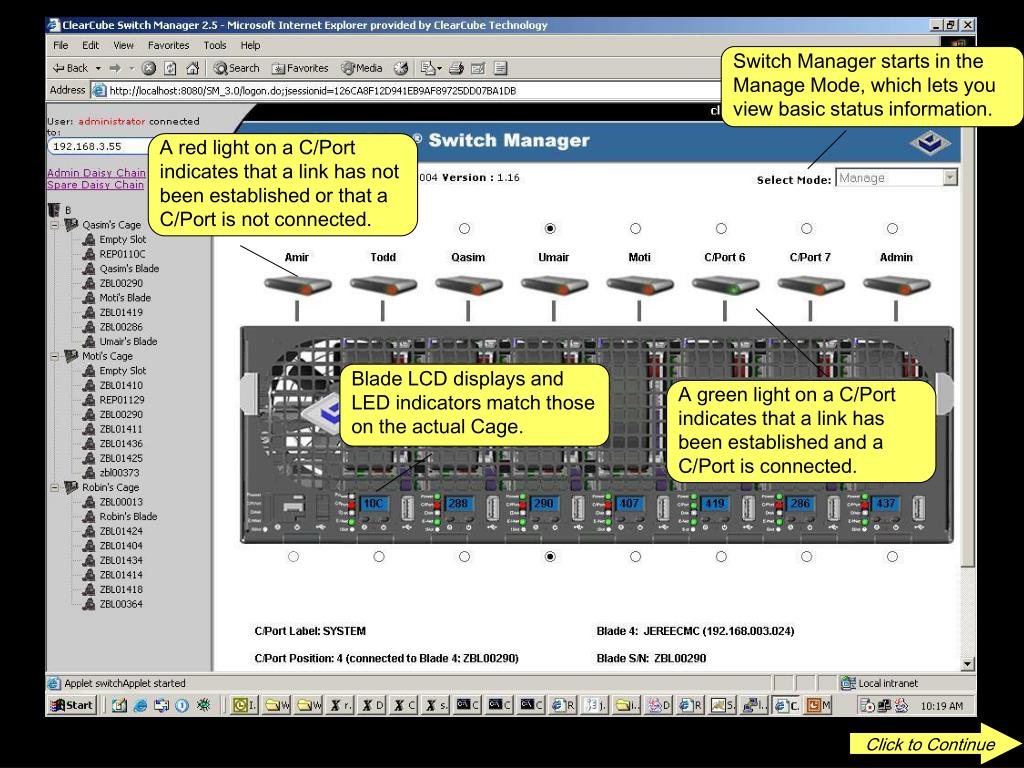Open the Tools menu

(215, 45)
